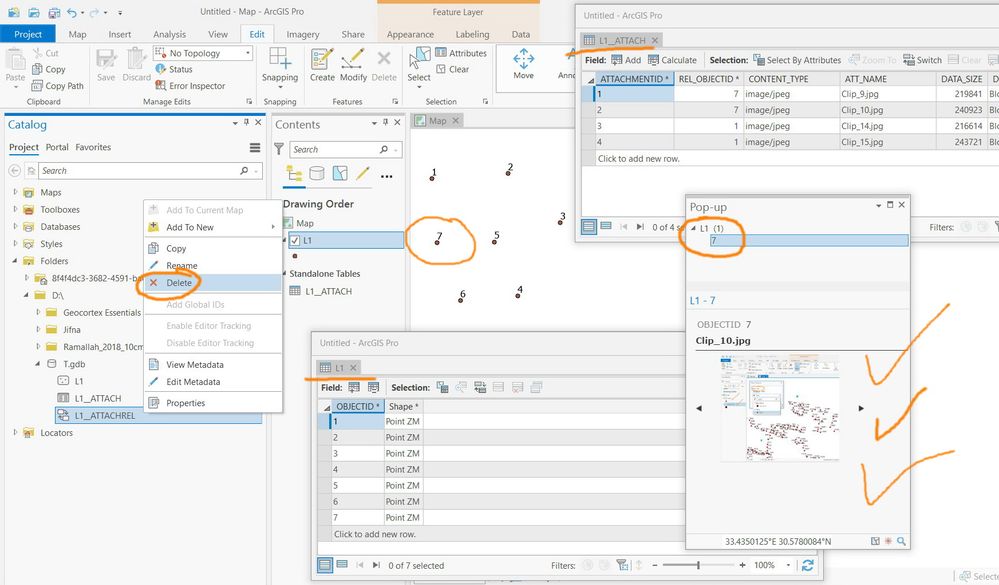The width and height of the screenshot is (999, 585).
Task: Click zoom magnifier icon in Pop-up footer
Action: pyautogui.click(x=901, y=541)
